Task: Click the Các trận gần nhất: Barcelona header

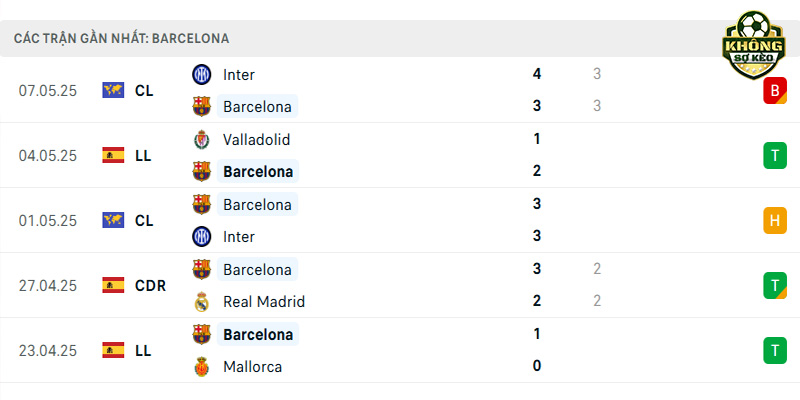Action: pos(121,38)
